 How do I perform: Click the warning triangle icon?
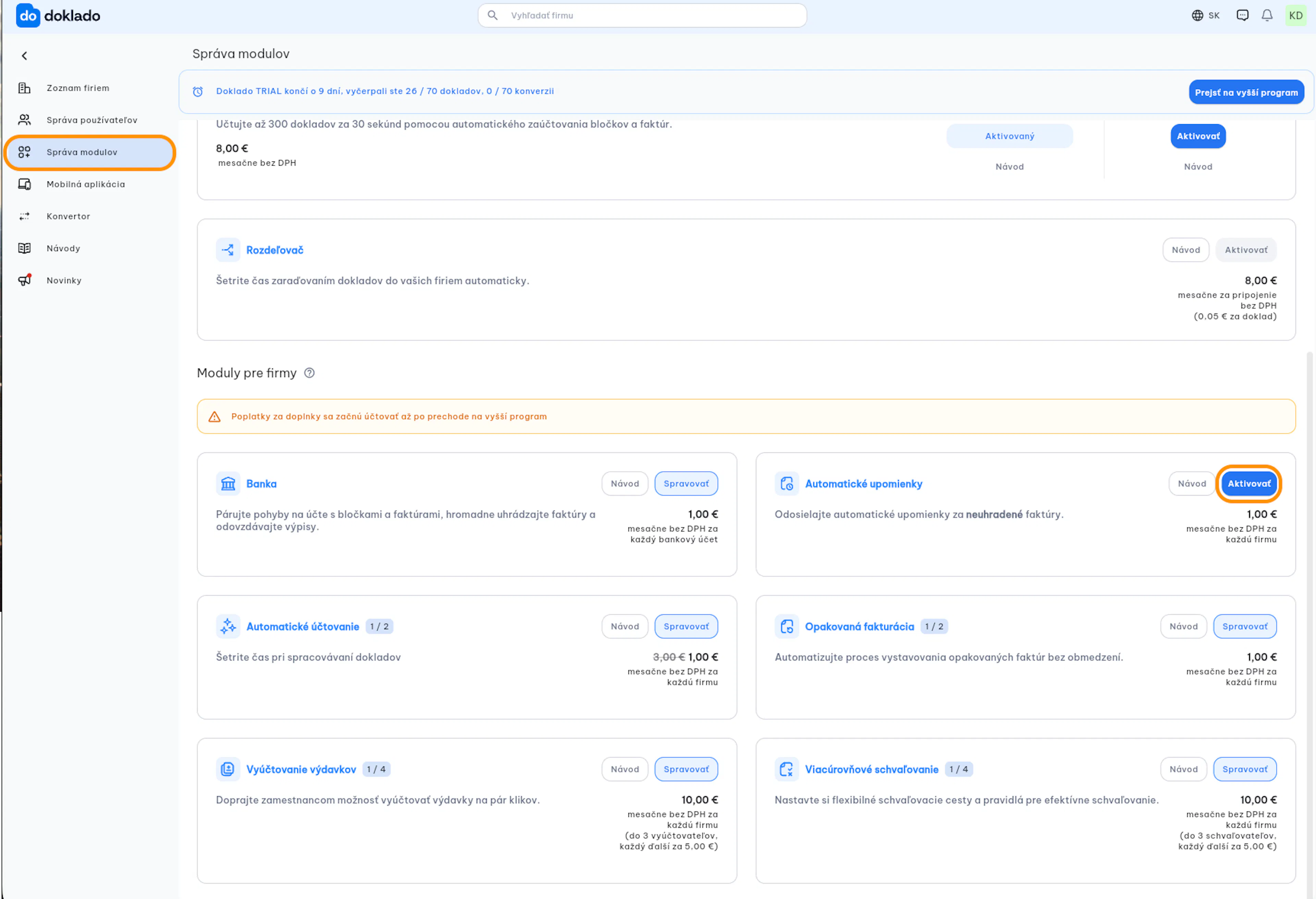click(215, 417)
